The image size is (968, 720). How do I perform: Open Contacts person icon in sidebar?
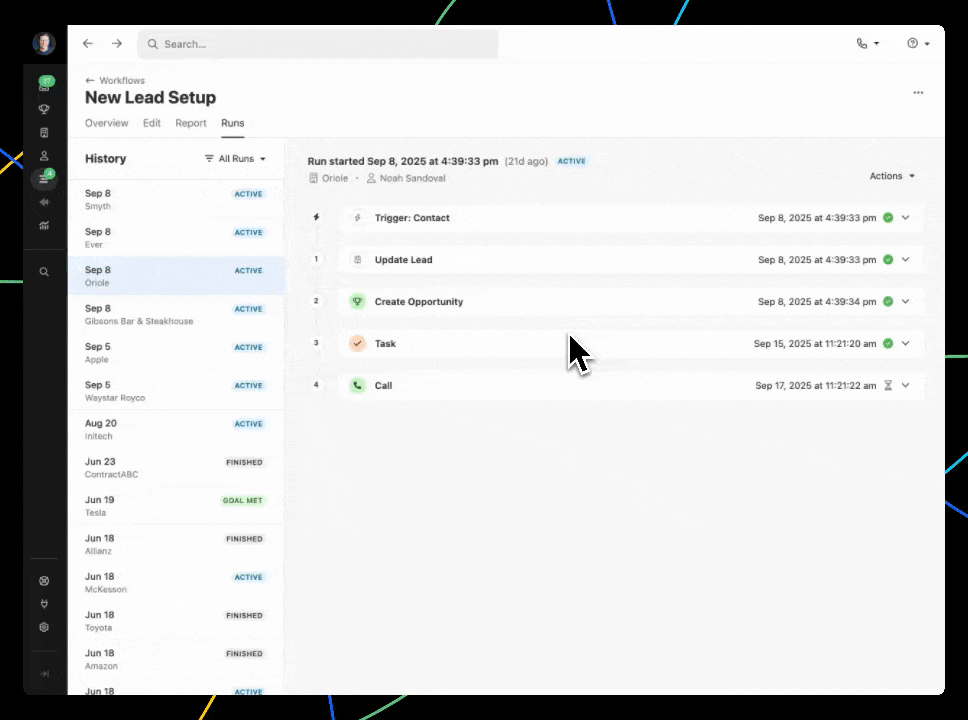pyautogui.click(x=44, y=156)
